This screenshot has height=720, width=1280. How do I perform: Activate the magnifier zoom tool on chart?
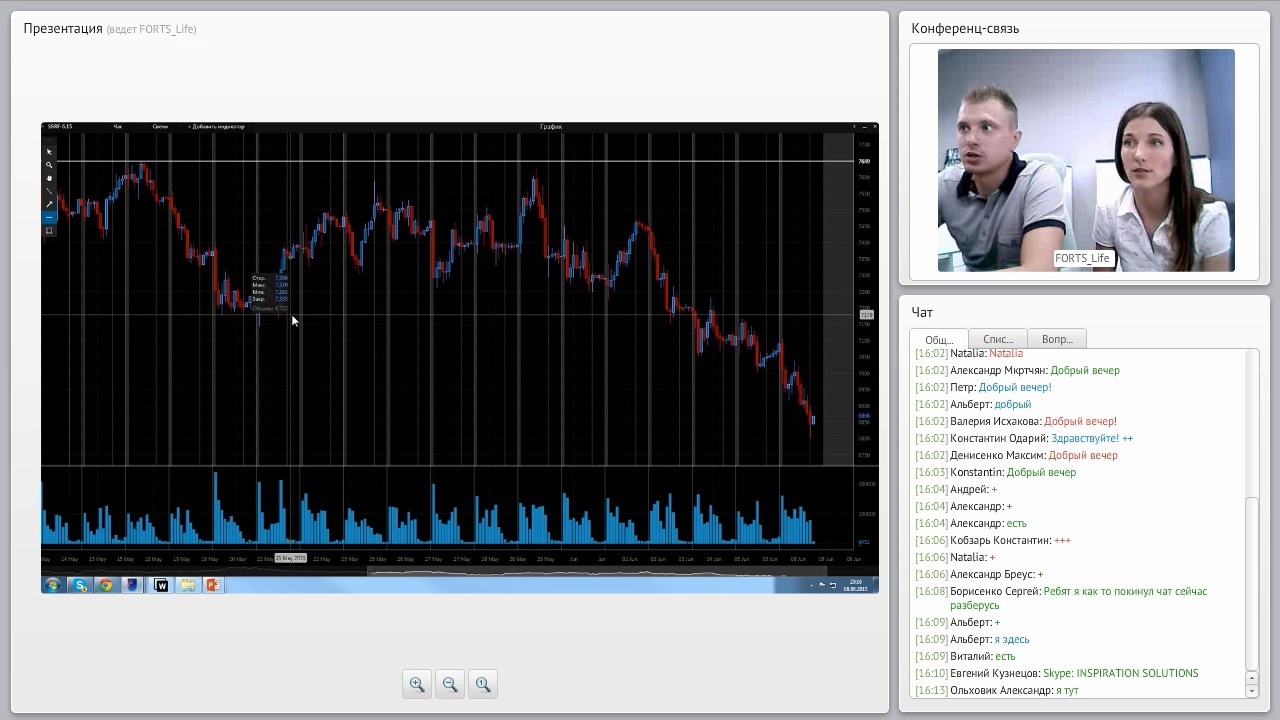tap(49, 165)
